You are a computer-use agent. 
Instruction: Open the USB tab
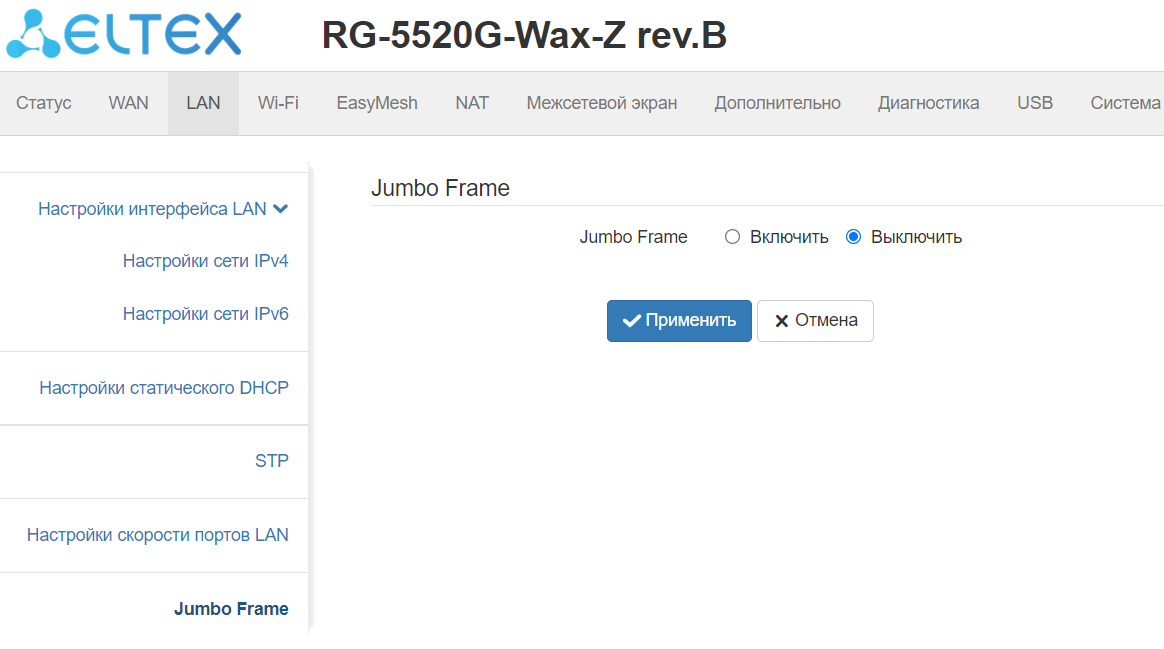[x=1035, y=103]
